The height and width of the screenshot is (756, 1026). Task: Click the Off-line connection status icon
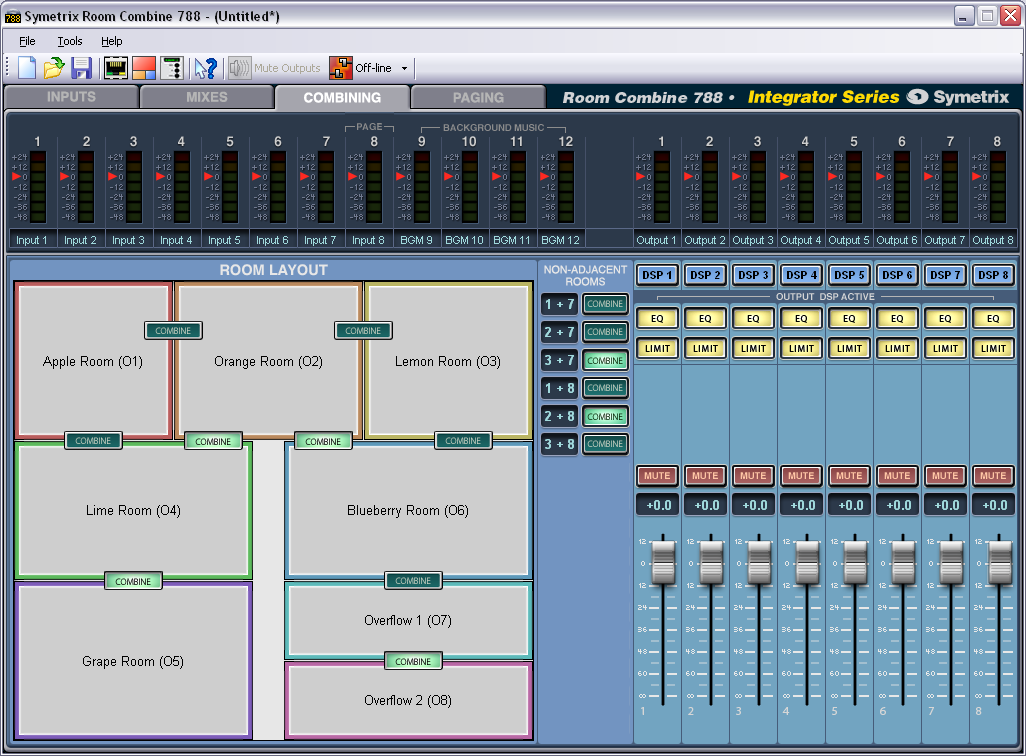click(340, 67)
